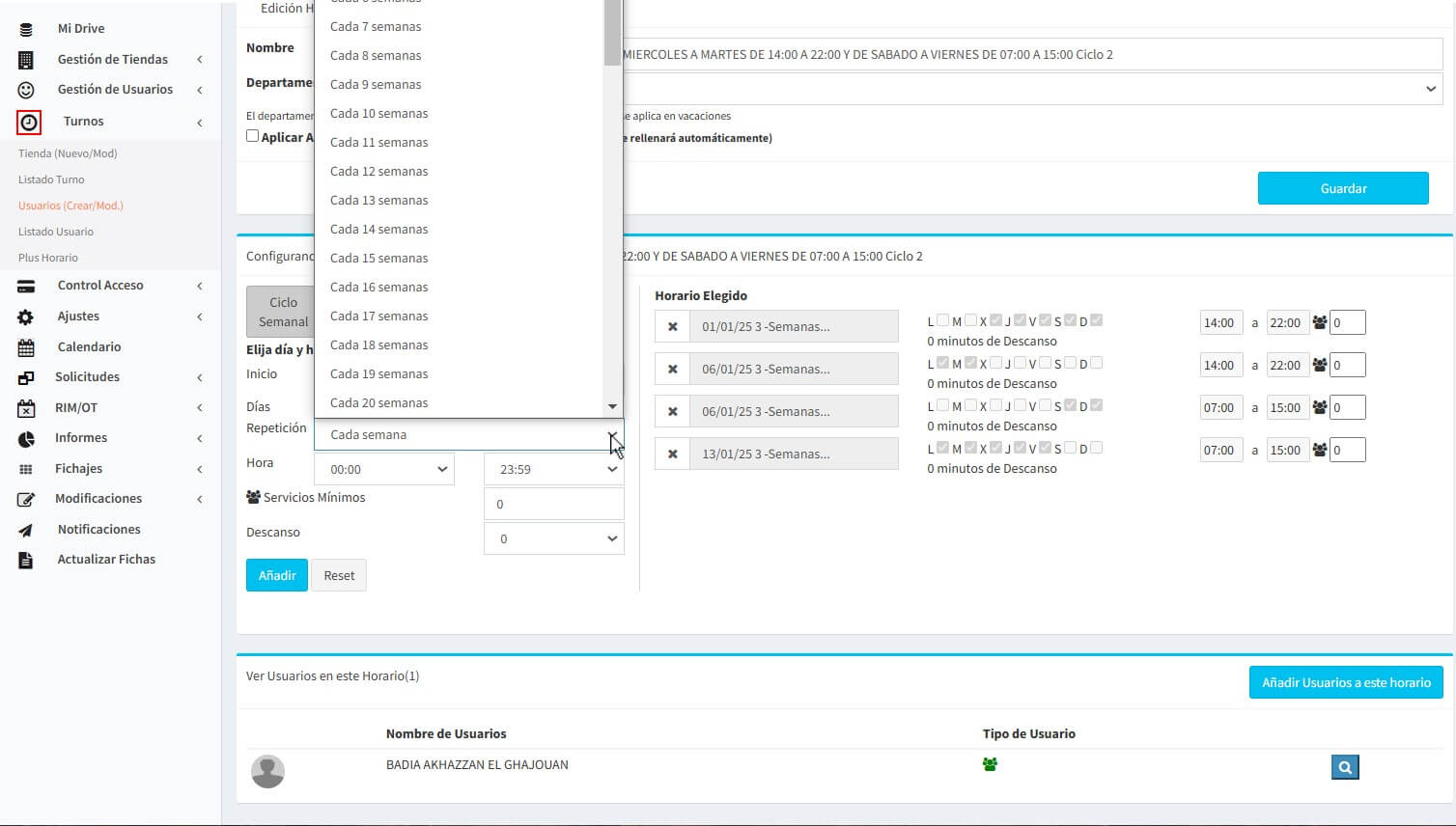Toggle the Aplicar checkbox below department
This screenshot has width=1456, height=826.
pyautogui.click(x=253, y=136)
